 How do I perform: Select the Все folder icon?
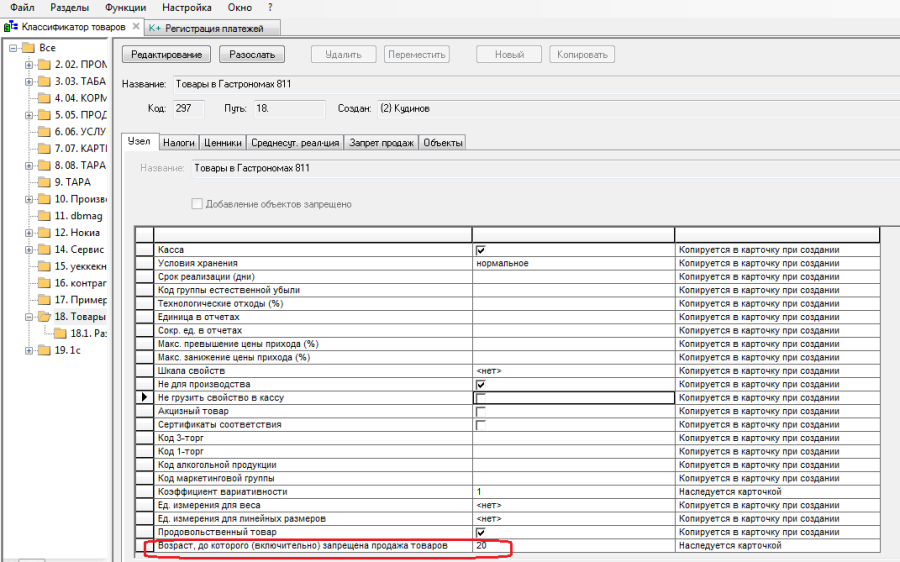point(29,48)
